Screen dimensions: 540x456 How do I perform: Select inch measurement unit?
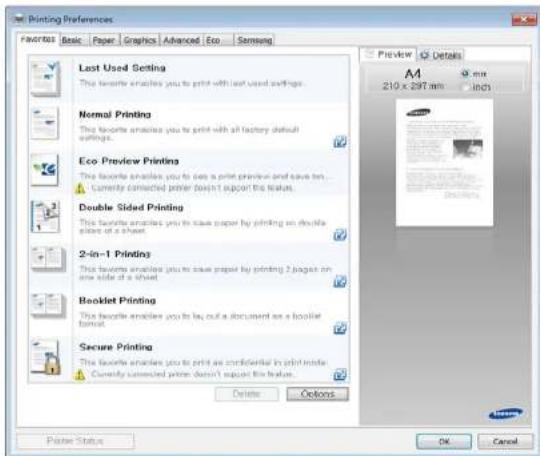tap(465, 87)
